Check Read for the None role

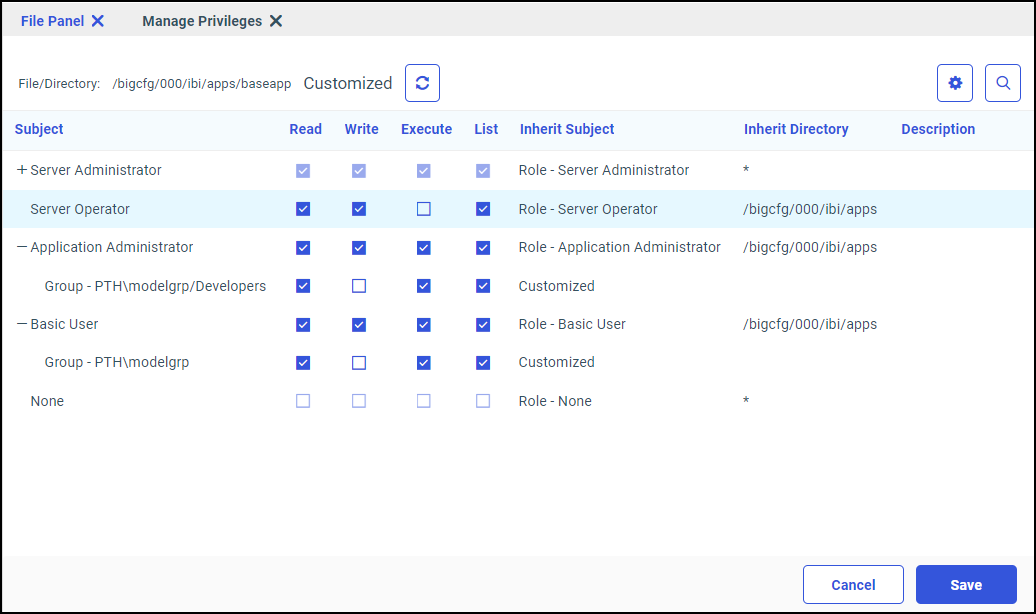tap(303, 400)
